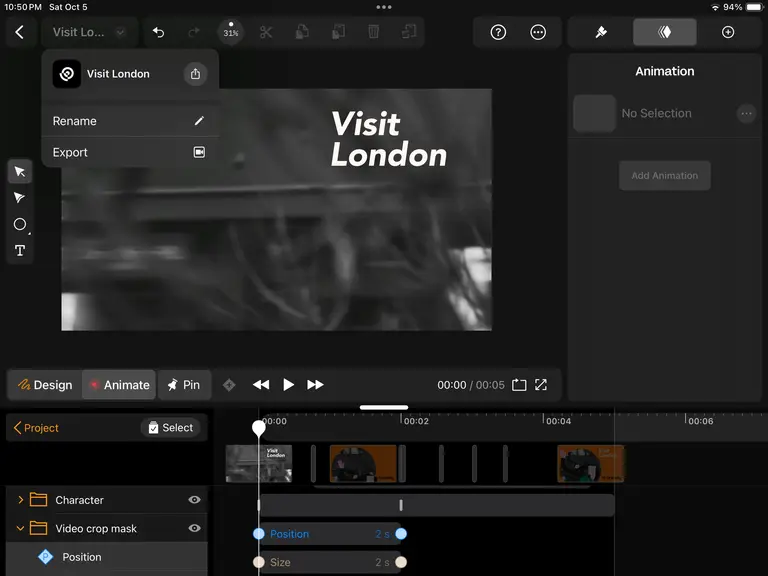Click the 00:02 timeline ruler mark
This screenshot has width=768, height=576.
coord(415,421)
